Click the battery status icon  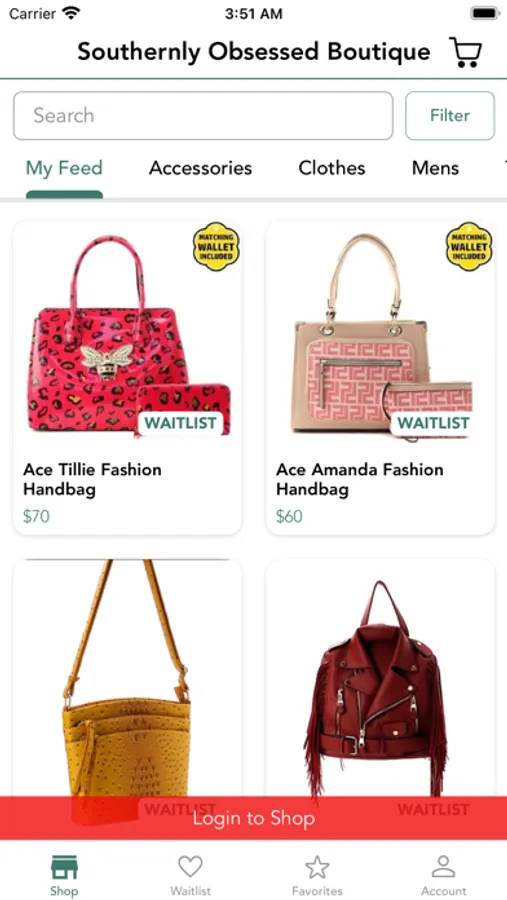tap(485, 13)
